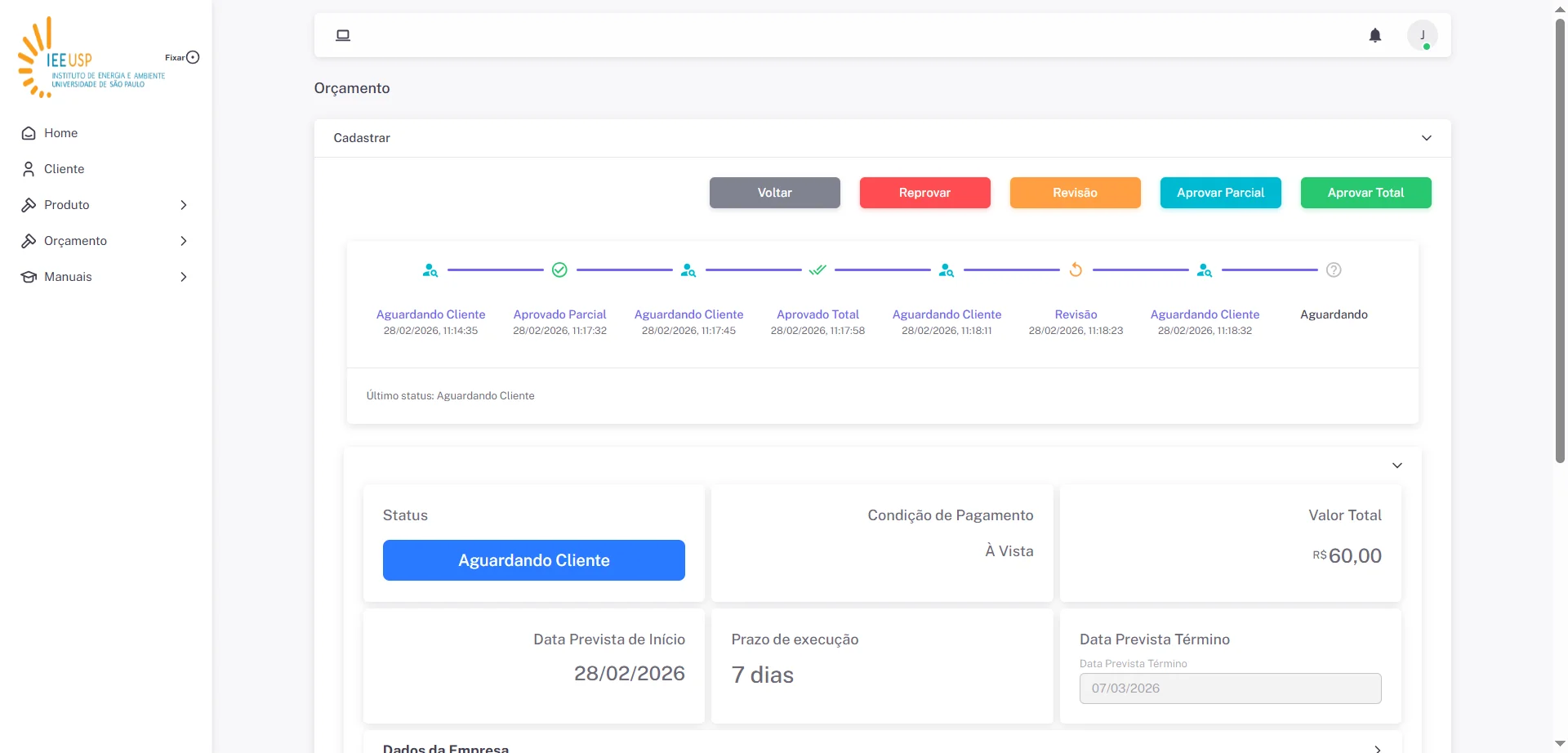Click the Revisão orange button
1568x753 pixels.
1076,193
